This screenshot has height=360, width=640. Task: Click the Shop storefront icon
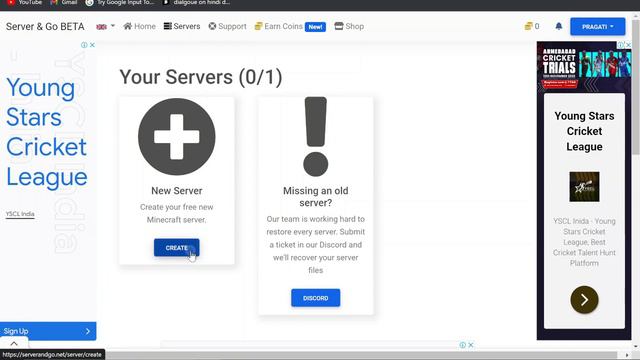click(x=339, y=26)
